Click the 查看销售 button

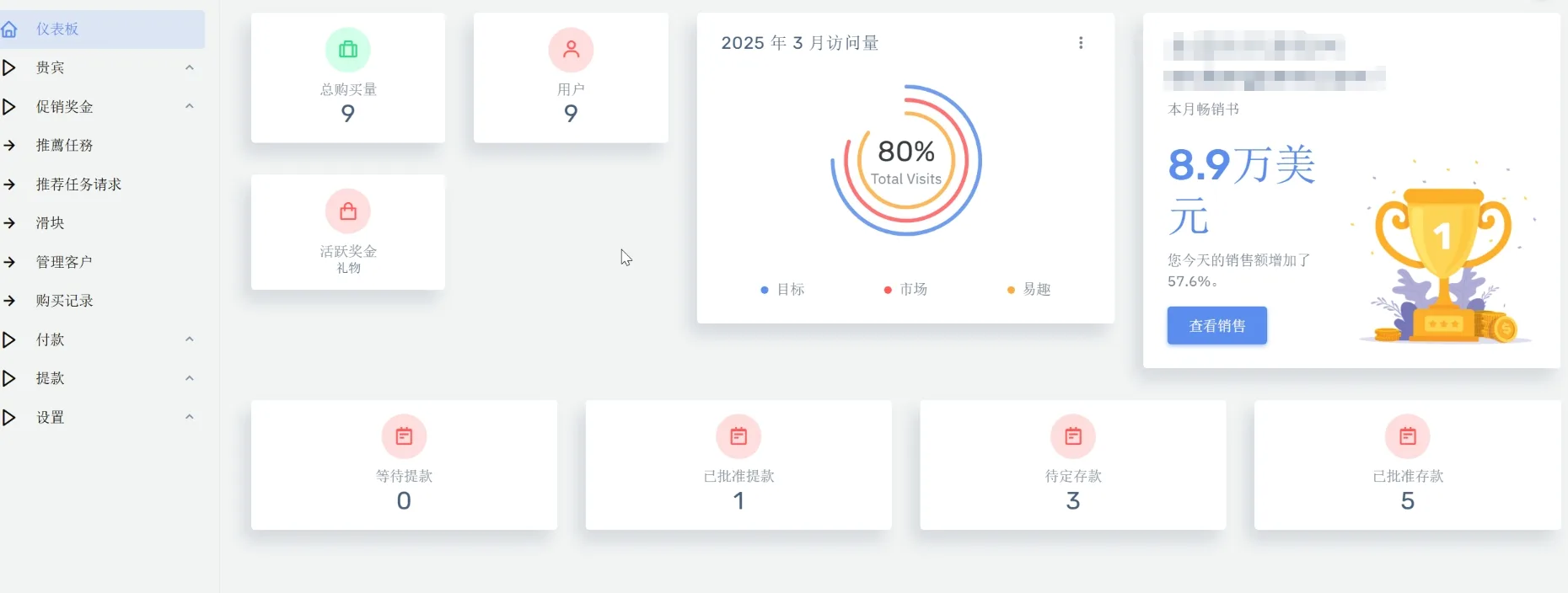click(1216, 325)
